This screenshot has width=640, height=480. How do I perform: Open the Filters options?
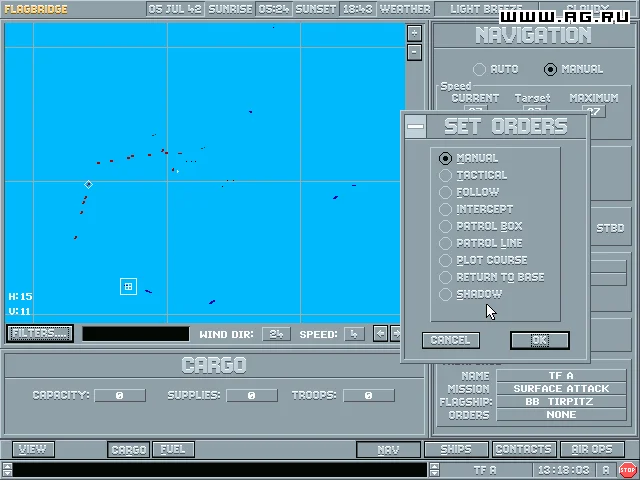(x=40, y=333)
